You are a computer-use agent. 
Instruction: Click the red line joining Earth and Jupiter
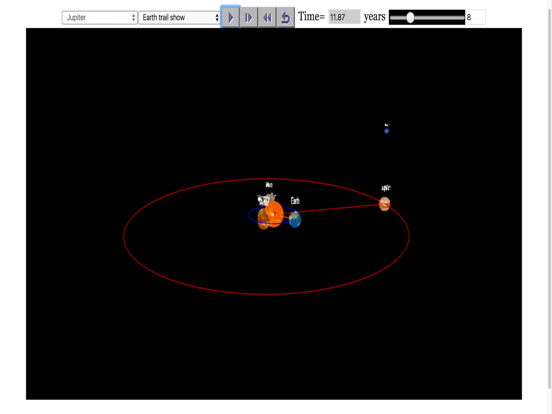coord(338,208)
